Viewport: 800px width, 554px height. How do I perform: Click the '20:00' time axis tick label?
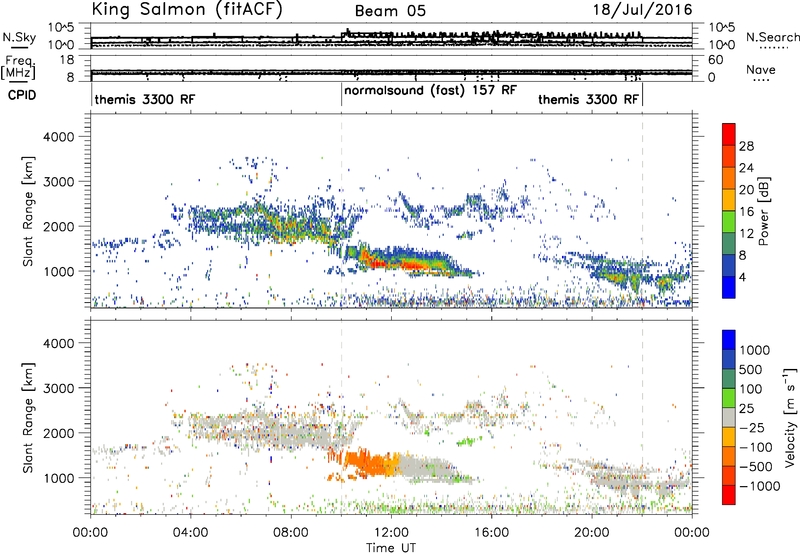(x=591, y=533)
